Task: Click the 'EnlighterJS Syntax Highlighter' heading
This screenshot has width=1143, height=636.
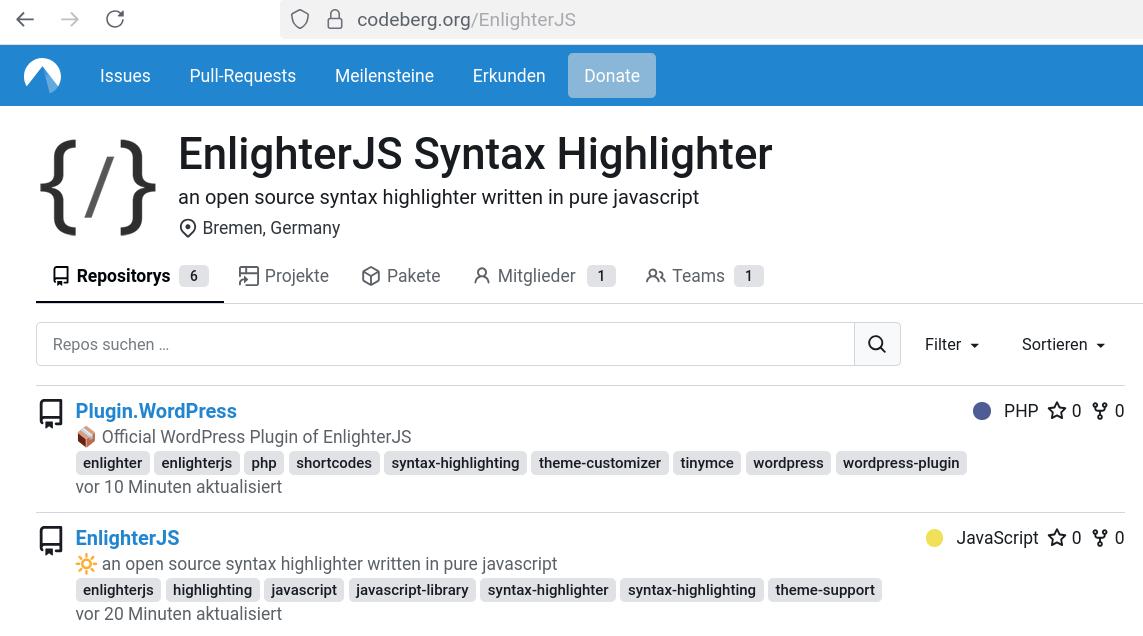Action: [475, 154]
